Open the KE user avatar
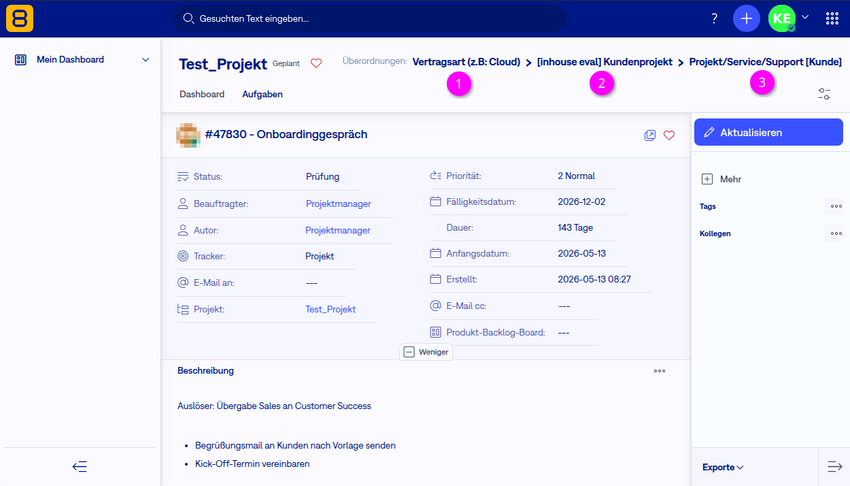Viewport: 850px width, 486px height. pyautogui.click(x=782, y=18)
